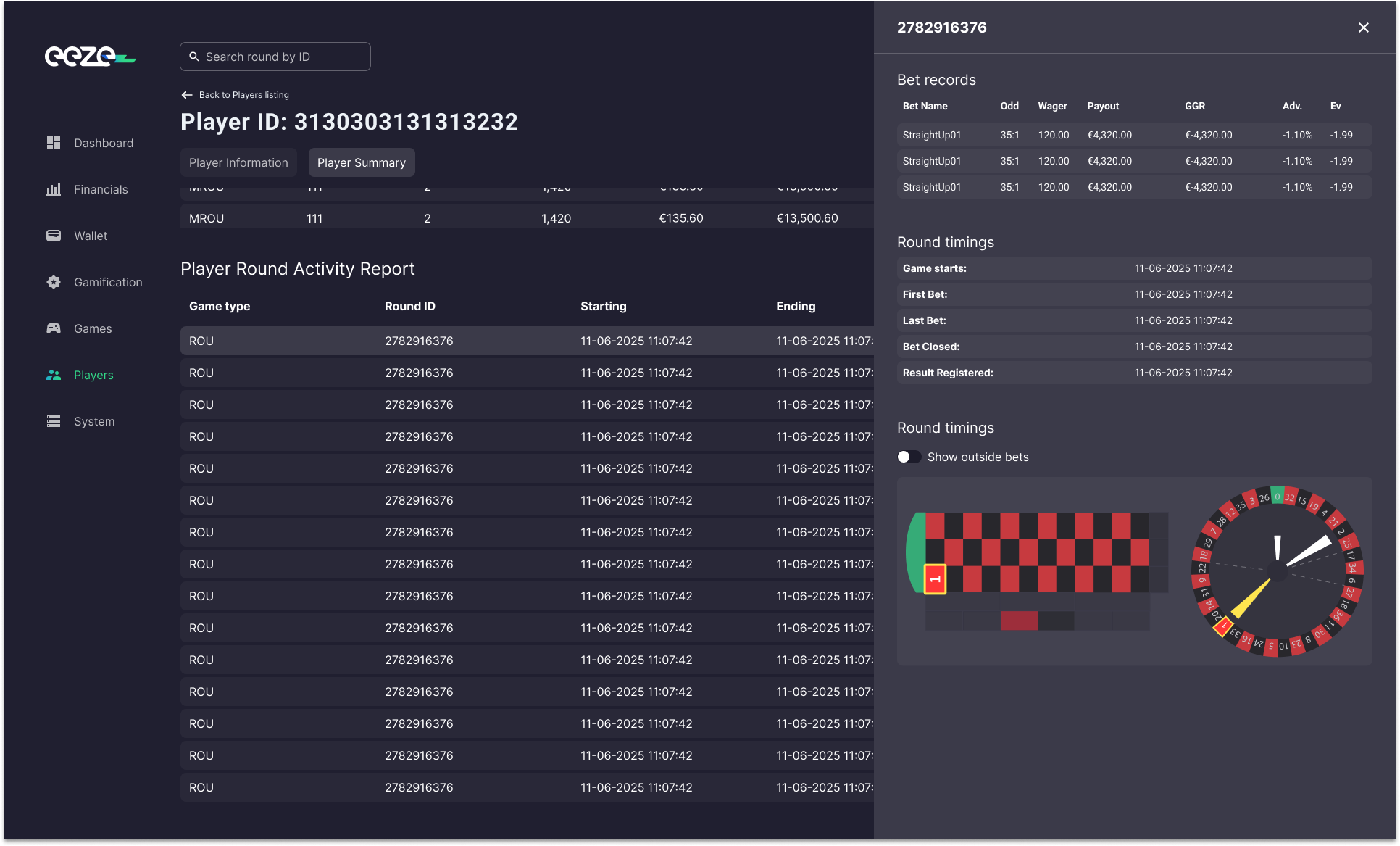Click the Wallet icon in sidebar
Viewport: 1400px width, 846px height.
(x=54, y=236)
